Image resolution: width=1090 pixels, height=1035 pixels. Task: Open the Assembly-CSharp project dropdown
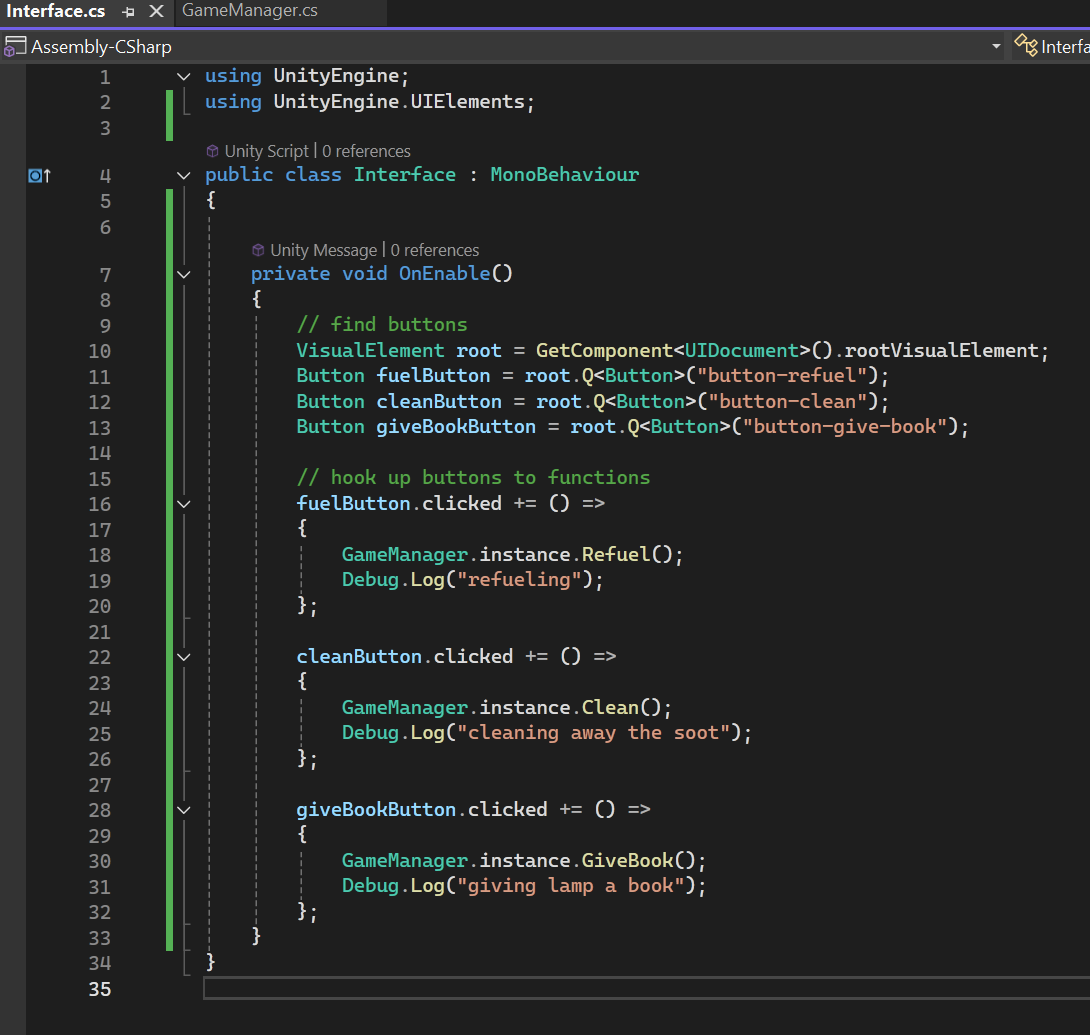[996, 47]
